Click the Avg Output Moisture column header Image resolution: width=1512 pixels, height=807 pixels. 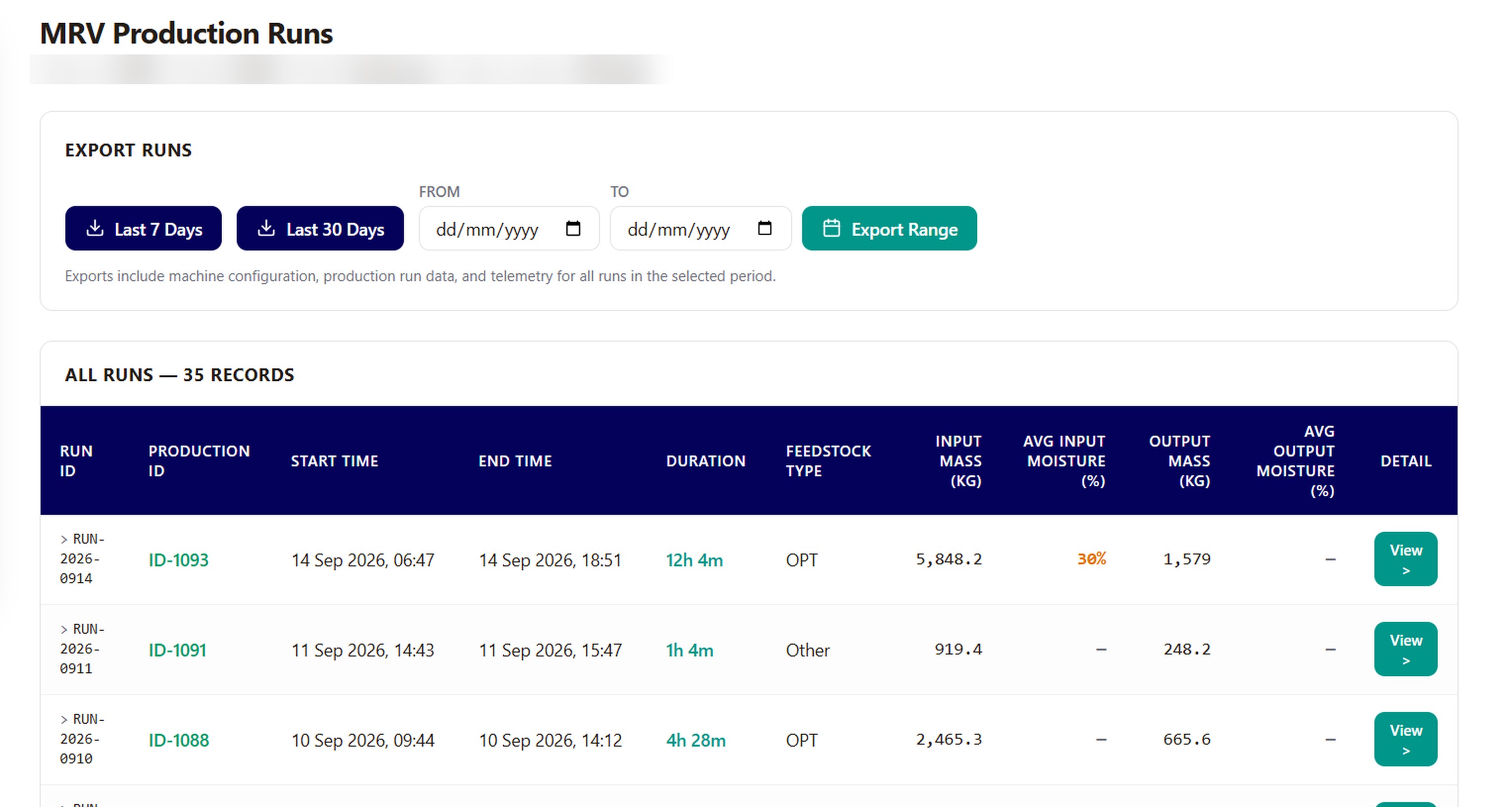pos(1296,461)
